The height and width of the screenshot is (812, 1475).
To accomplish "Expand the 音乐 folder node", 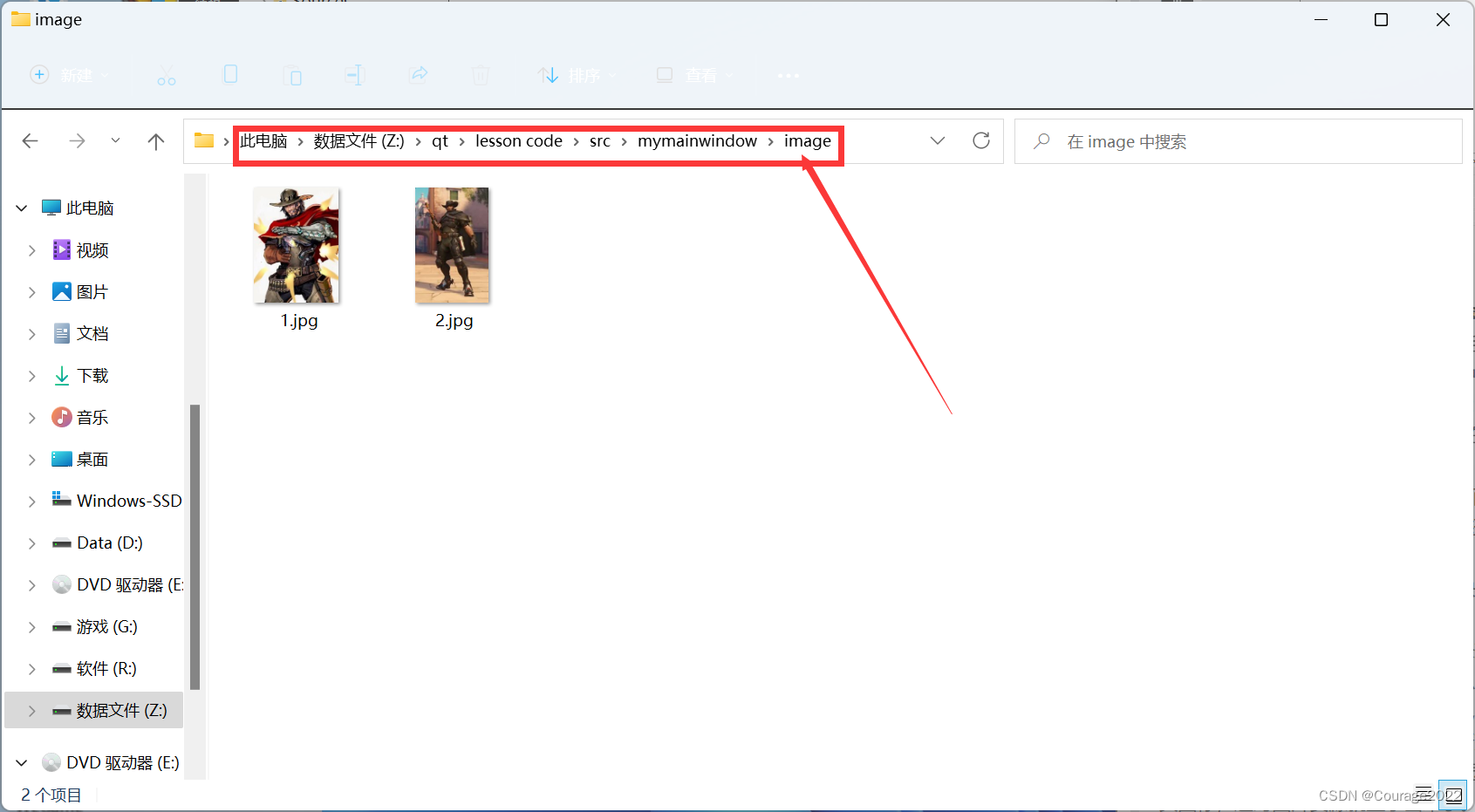I will [32, 418].
